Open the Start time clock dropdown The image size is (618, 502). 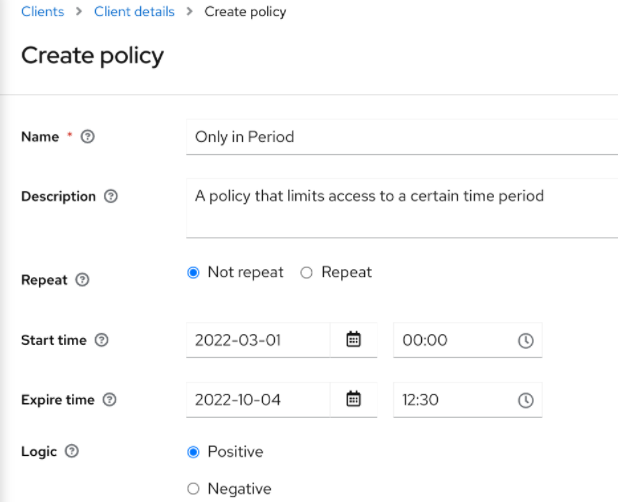click(x=525, y=341)
